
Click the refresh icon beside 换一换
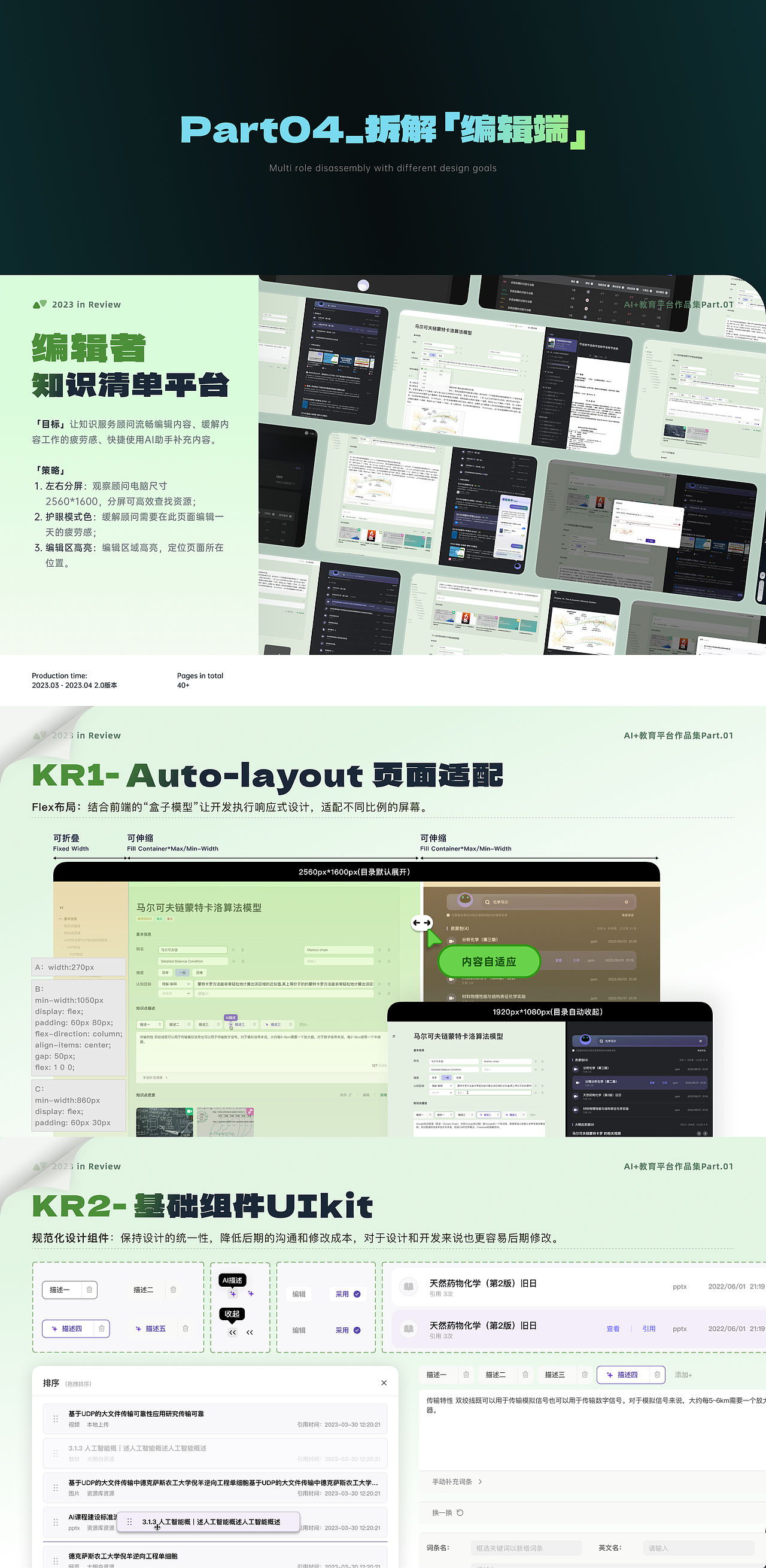460,1512
